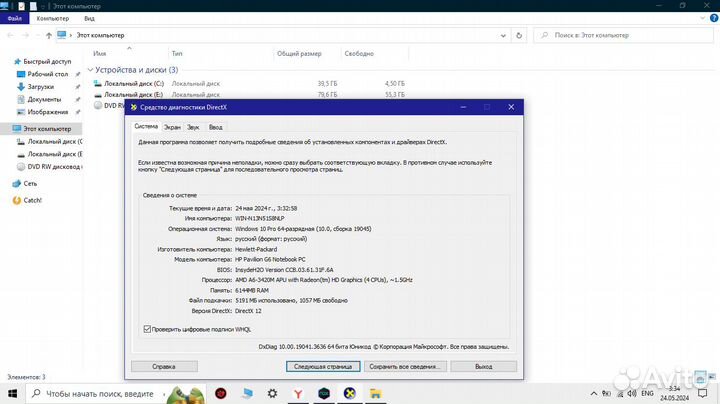720x404 pixels.
Task: Show hidden tray icons chevron
Action: (x=594, y=393)
